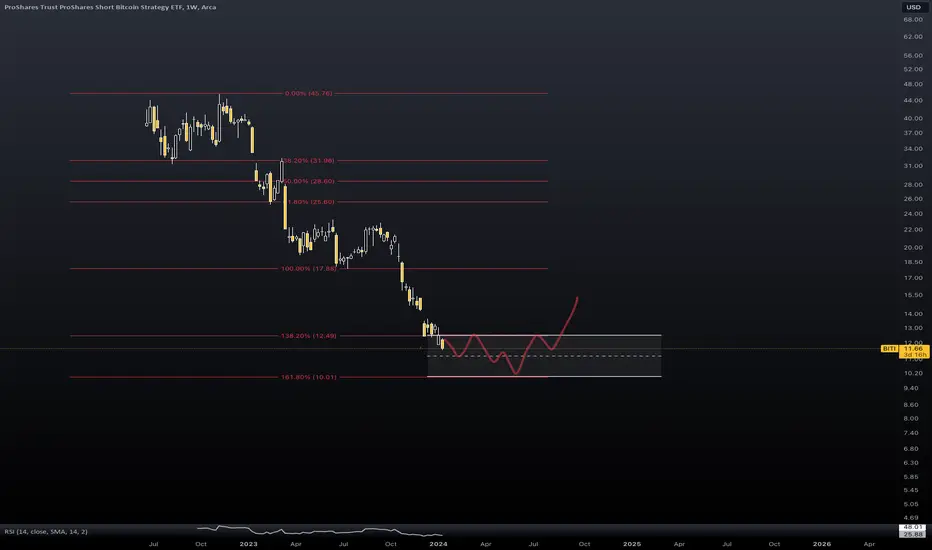The width and height of the screenshot is (932, 550).
Task: Click the 7.40 price axis label
Action: [911, 433]
